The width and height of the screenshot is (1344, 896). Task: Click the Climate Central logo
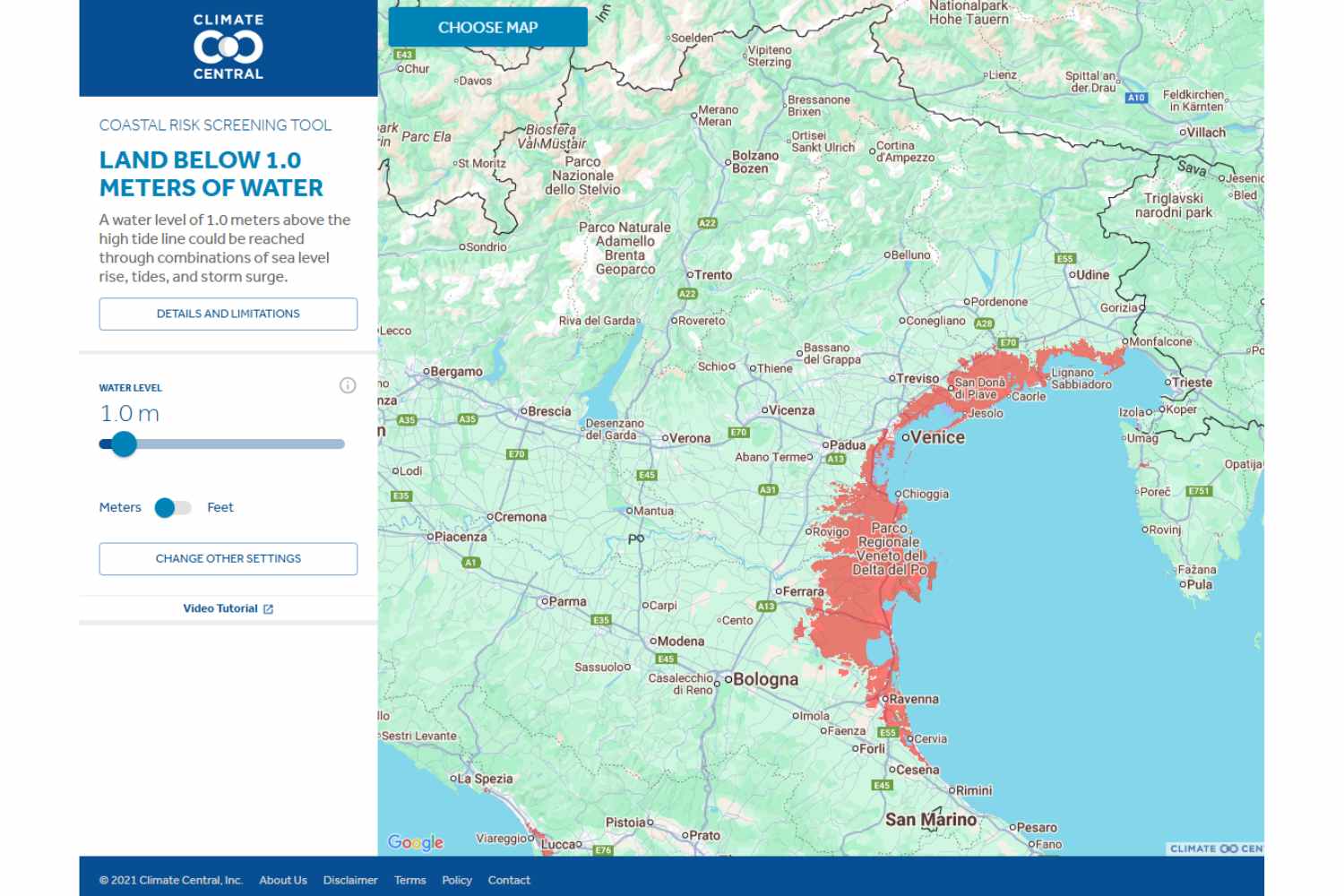pos(227,45)
